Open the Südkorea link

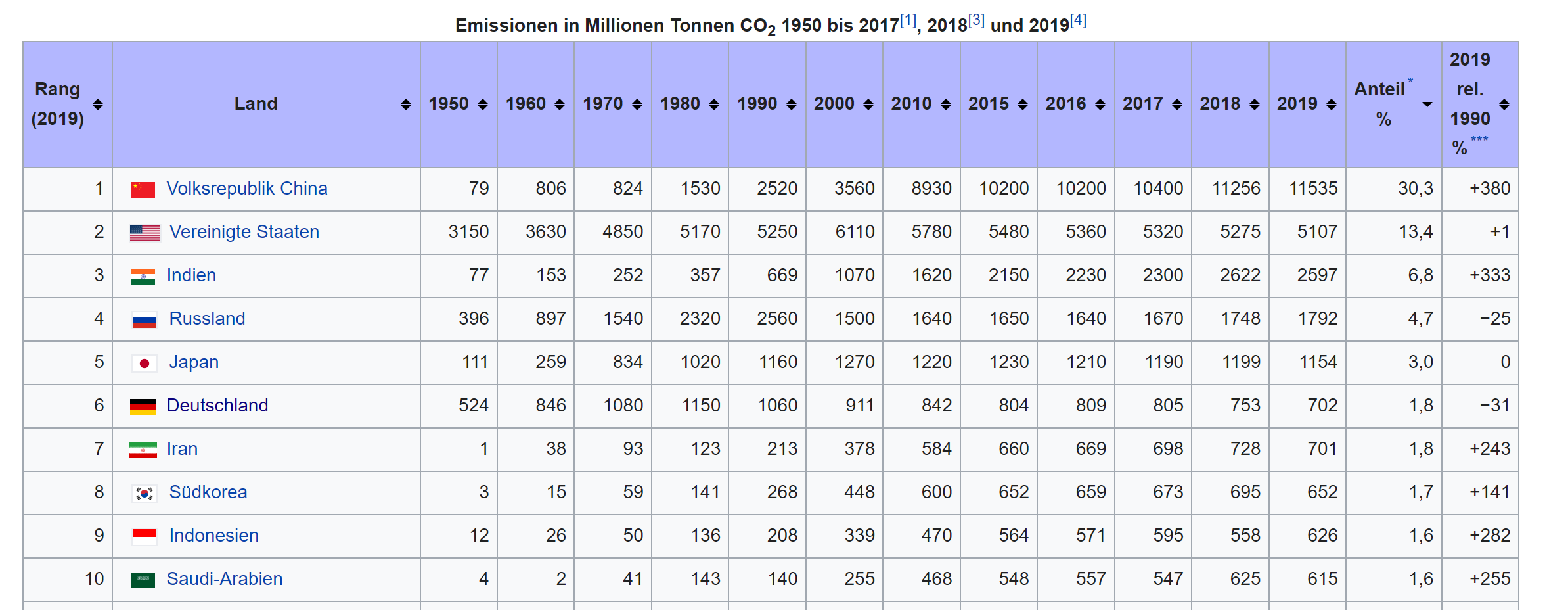tap(208, 492)
